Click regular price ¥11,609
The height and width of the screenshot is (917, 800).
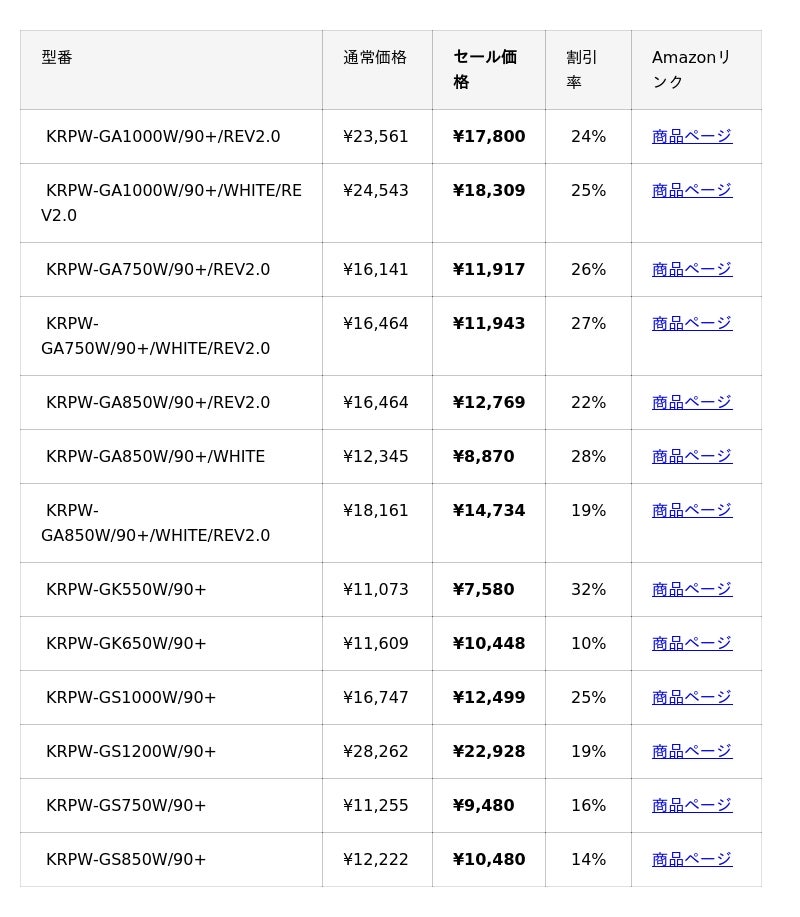point(375,643)
